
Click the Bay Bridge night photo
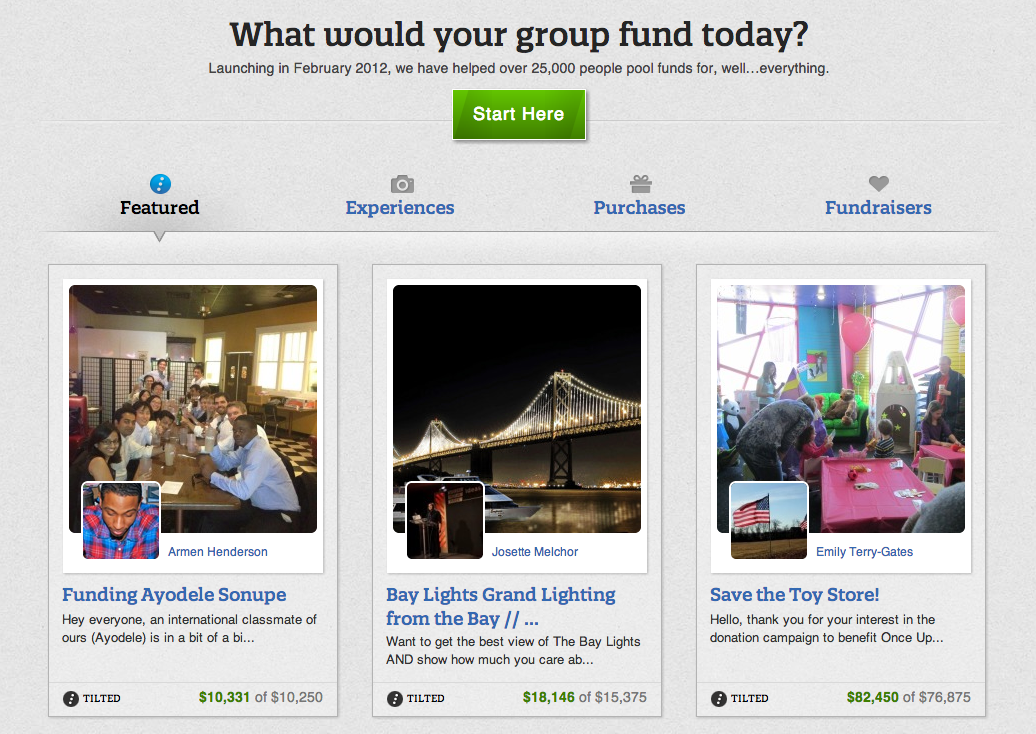(x=517, y=408)
